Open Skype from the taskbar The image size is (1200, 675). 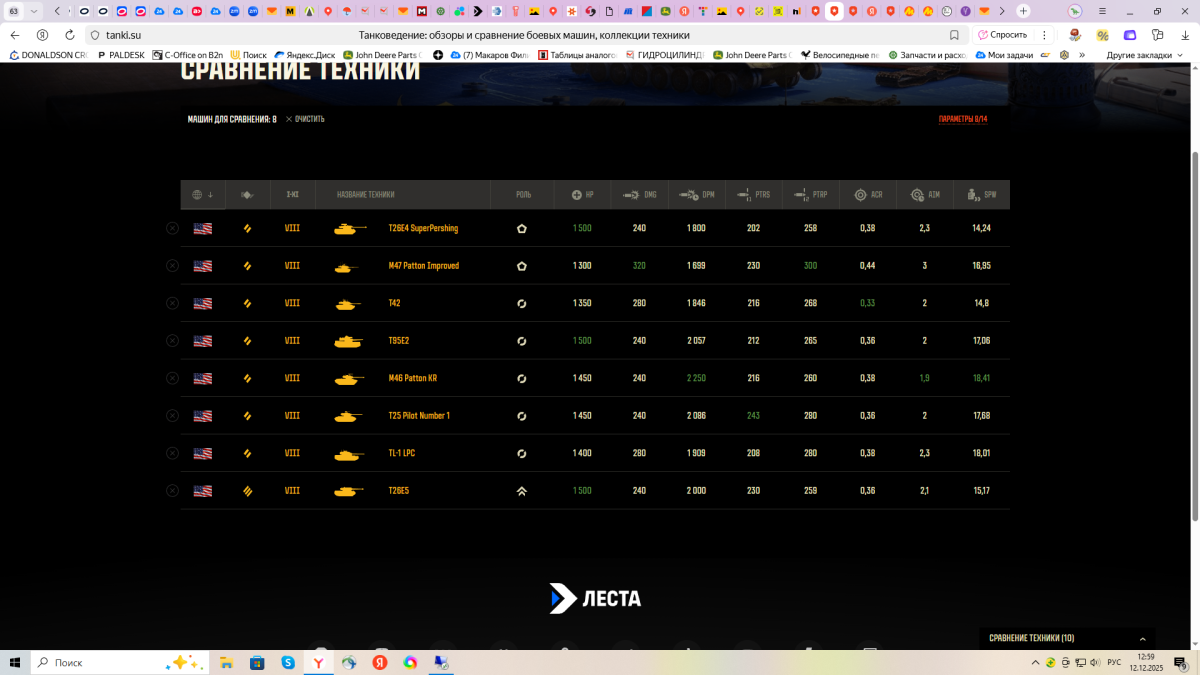[288, 662]
